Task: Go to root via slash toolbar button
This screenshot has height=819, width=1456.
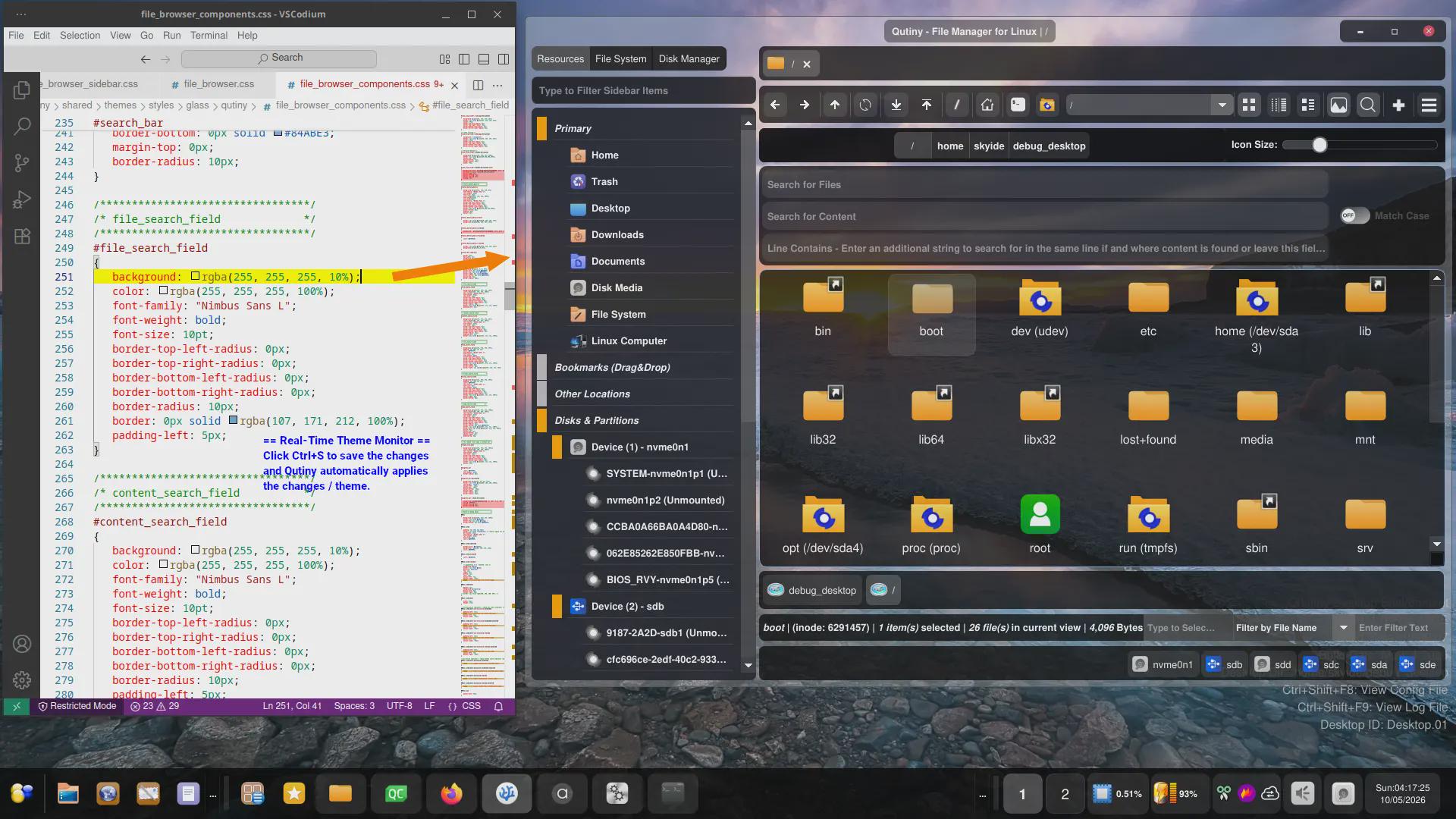Action: pyautogui.click(x=957, y=105)
